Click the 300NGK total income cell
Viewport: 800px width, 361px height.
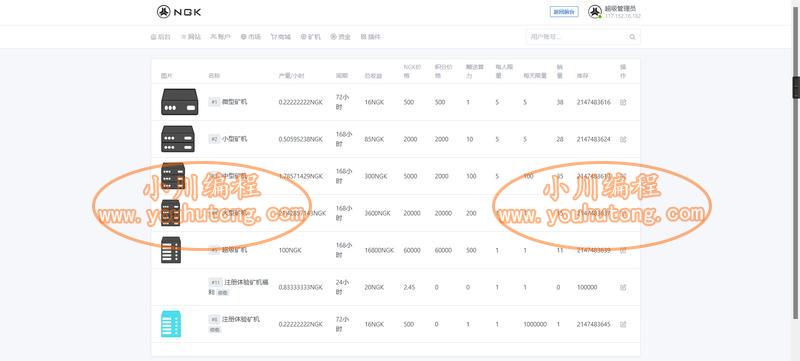click(x=376, y=176)
